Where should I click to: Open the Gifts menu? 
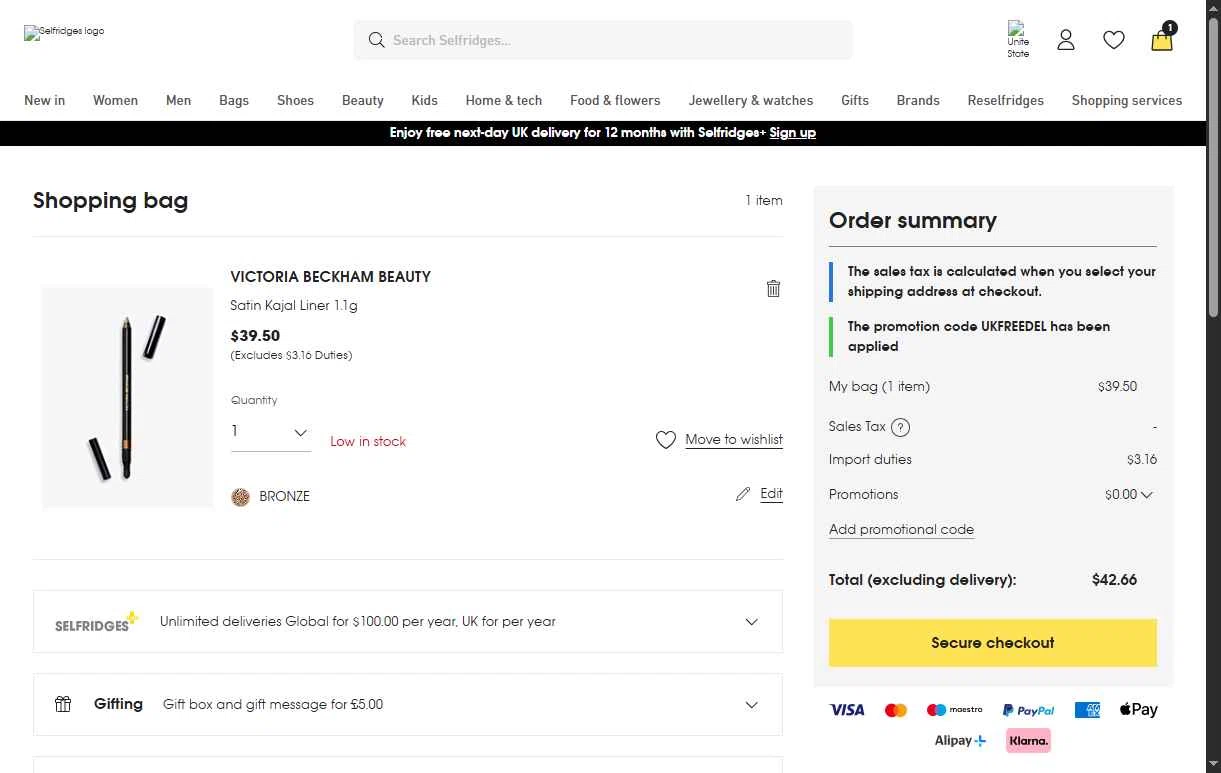(x=855, y=100)
